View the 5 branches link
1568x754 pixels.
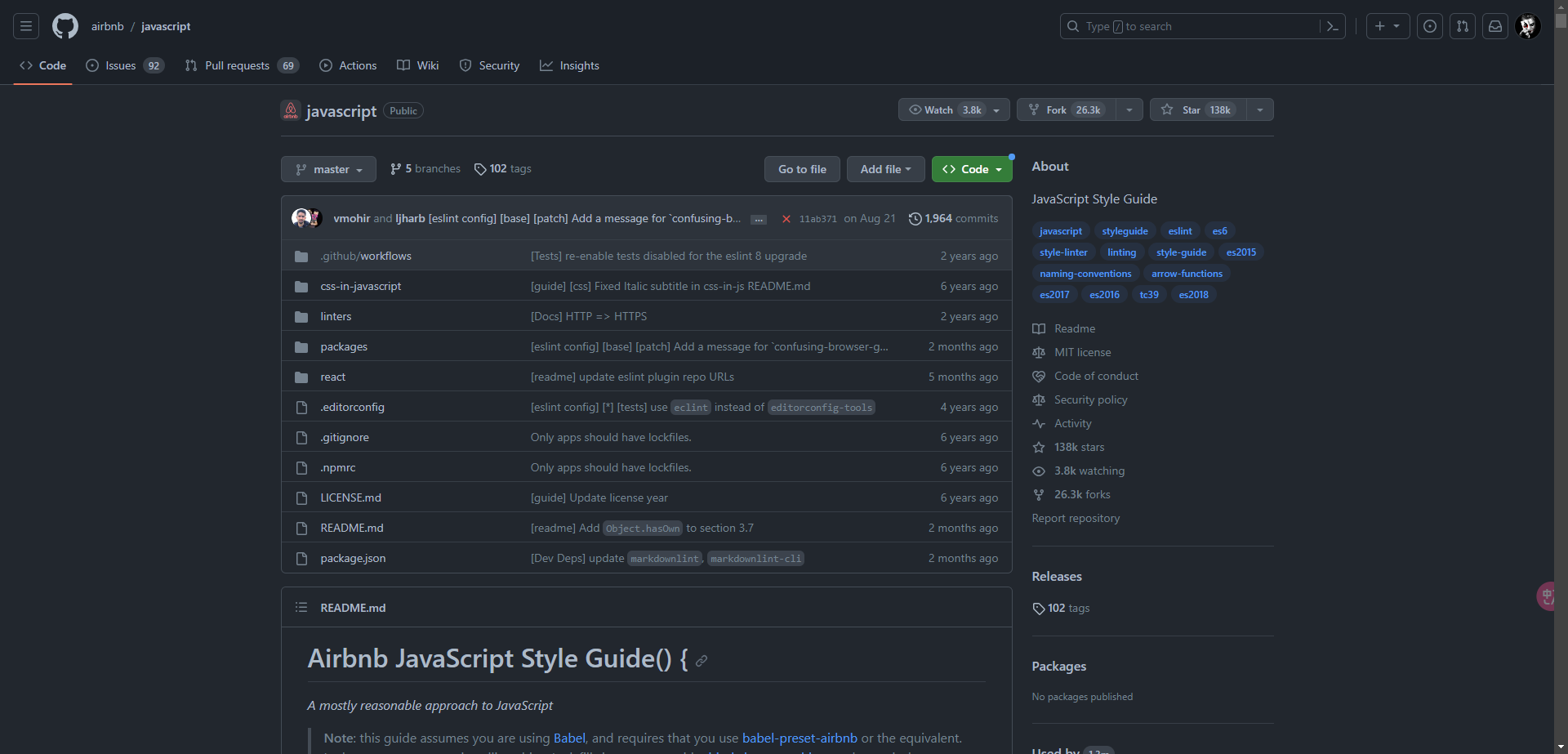tap(425, 168)
